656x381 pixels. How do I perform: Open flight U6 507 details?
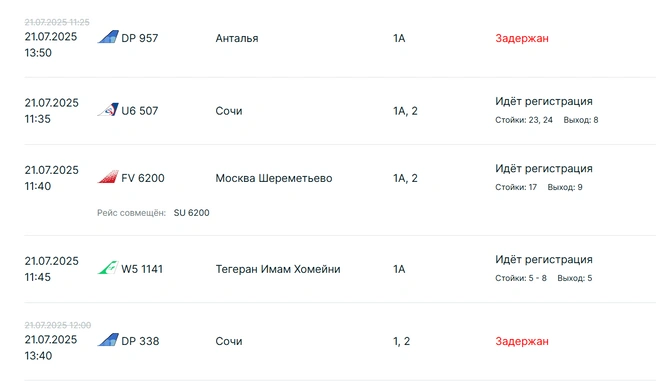click(140, 111)
